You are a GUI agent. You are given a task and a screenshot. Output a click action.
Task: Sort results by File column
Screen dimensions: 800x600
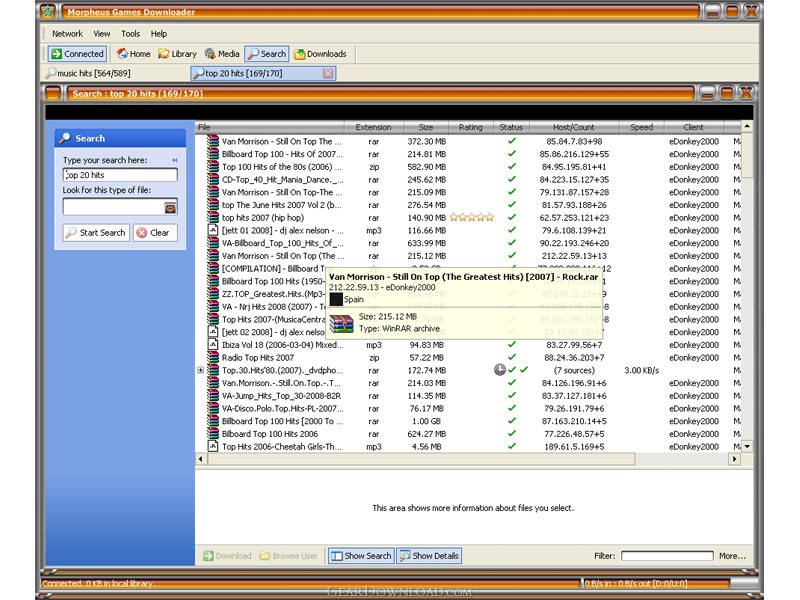click(x=269, y=127)
